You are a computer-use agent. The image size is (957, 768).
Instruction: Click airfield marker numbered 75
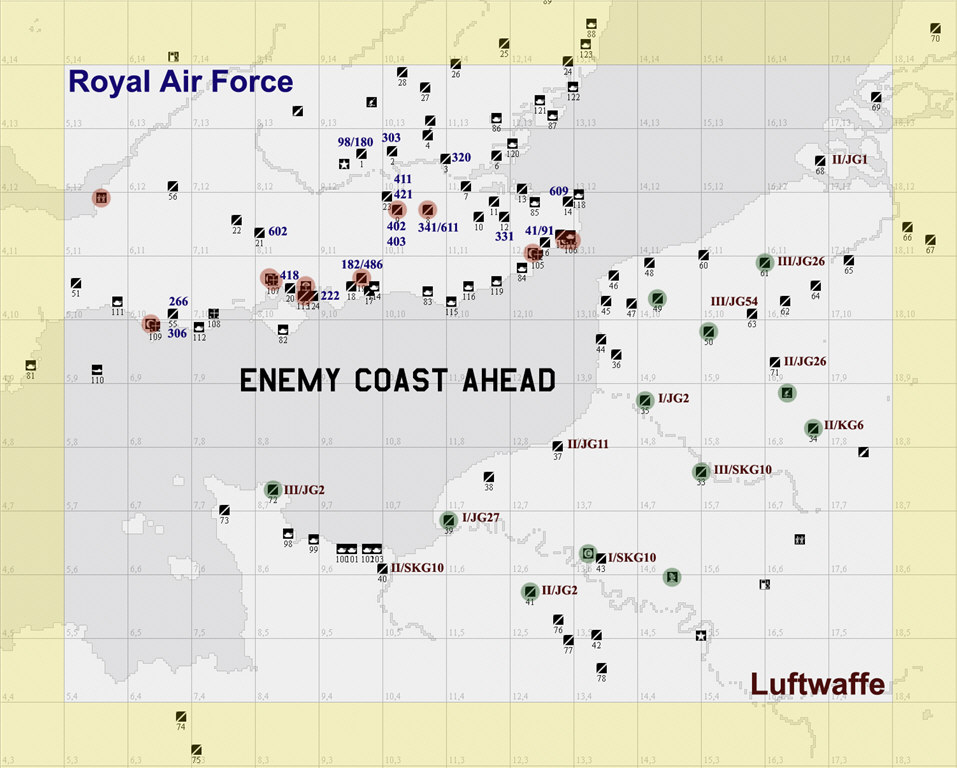click(196, 750)
